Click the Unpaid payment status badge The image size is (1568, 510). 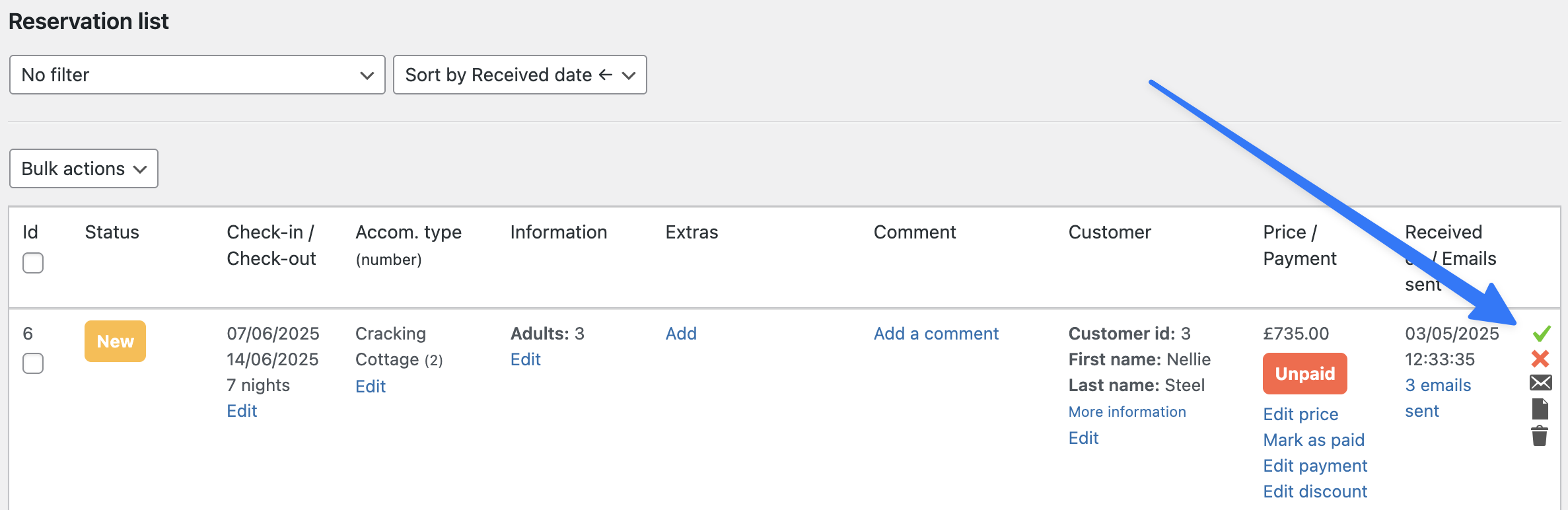pos(1304,374)
